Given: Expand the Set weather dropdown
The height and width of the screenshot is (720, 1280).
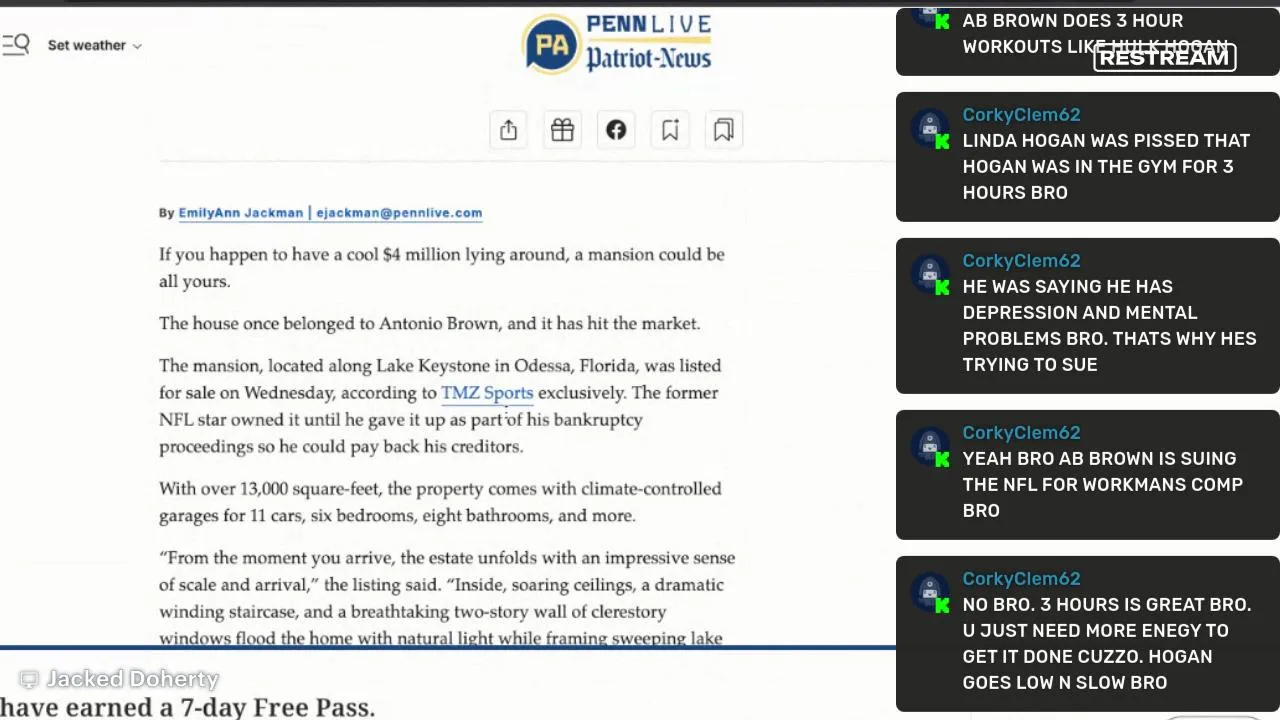Looking at the screenshot, I should click(x=94, y=45).
